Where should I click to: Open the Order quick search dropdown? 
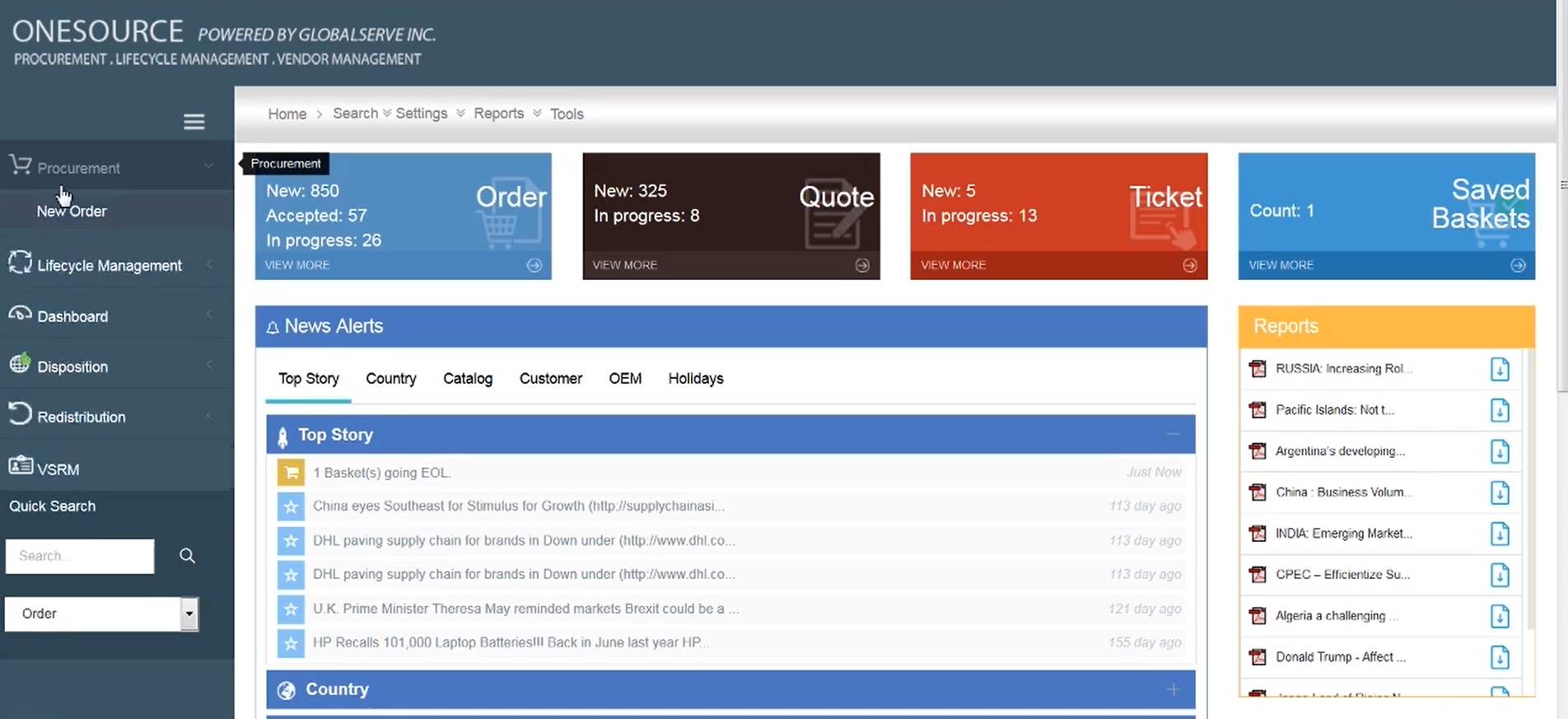[101, 614]
